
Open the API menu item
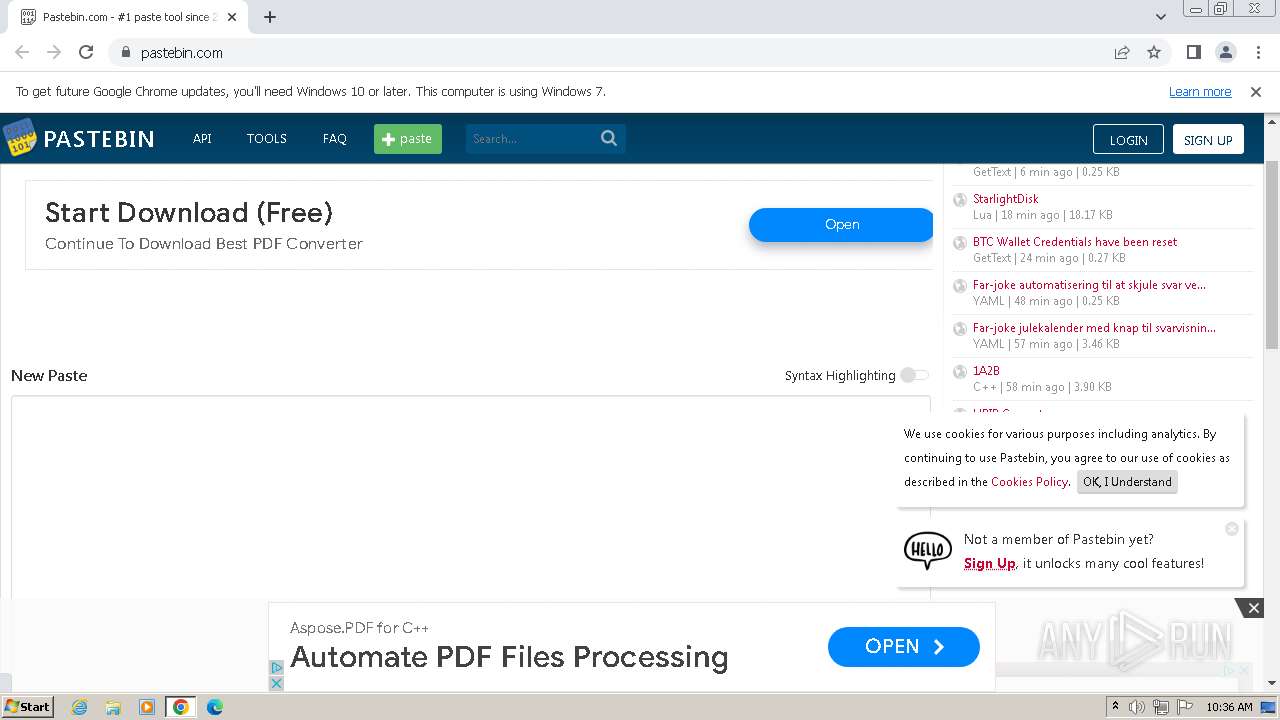202,139
